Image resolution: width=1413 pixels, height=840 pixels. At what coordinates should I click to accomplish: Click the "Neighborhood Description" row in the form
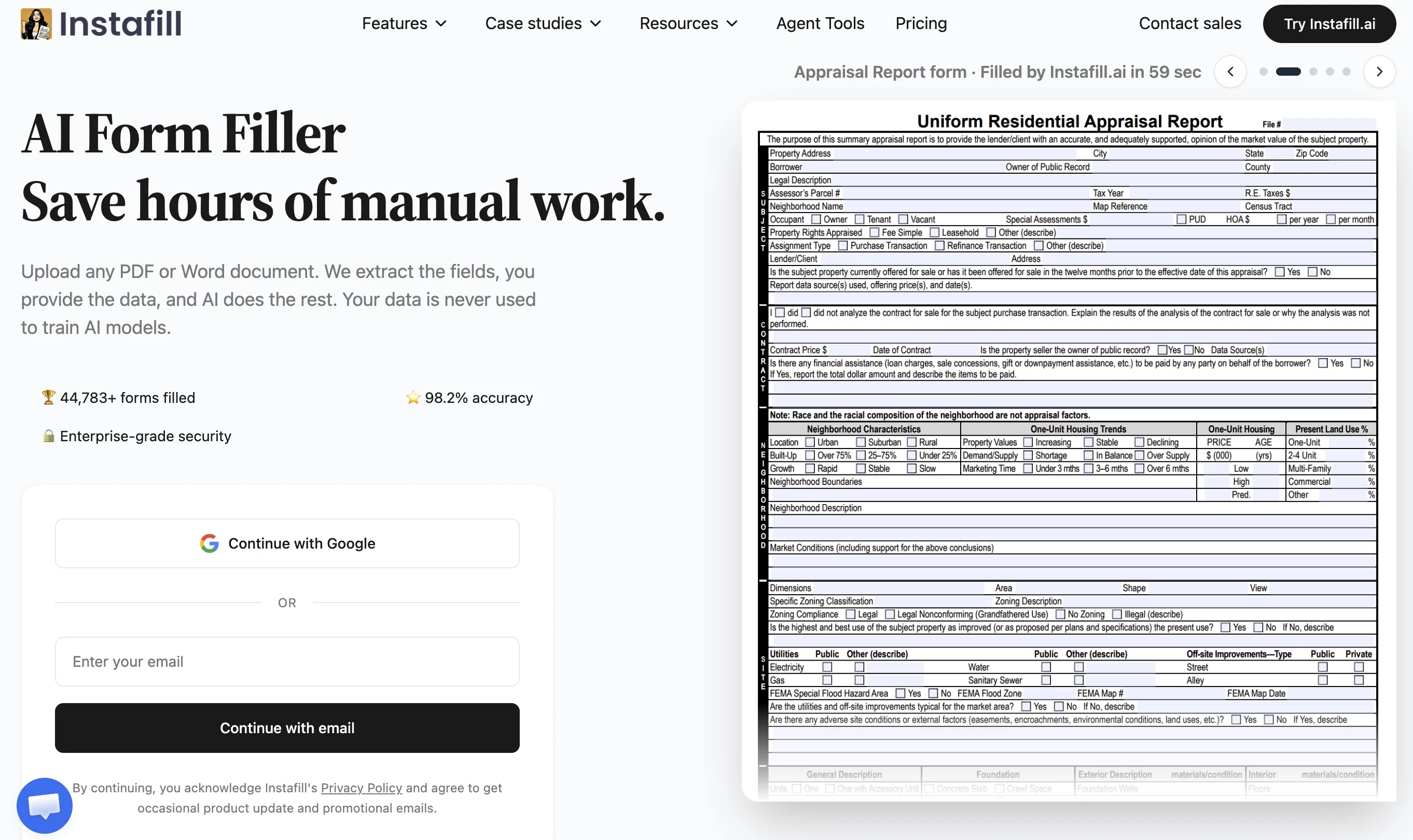[x=1072, y=508]
